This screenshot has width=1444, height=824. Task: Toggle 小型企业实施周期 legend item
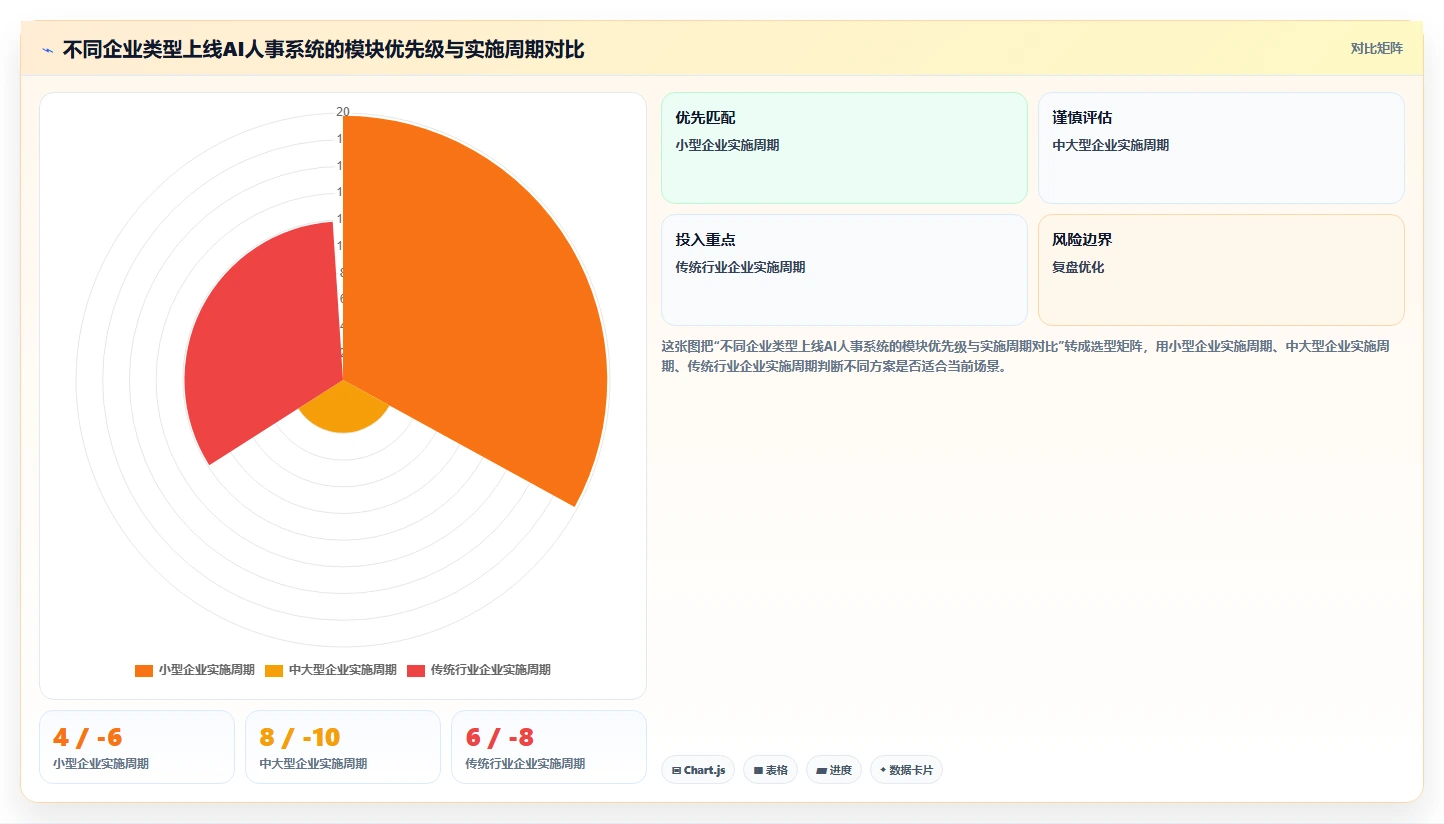tap(195, 670)
